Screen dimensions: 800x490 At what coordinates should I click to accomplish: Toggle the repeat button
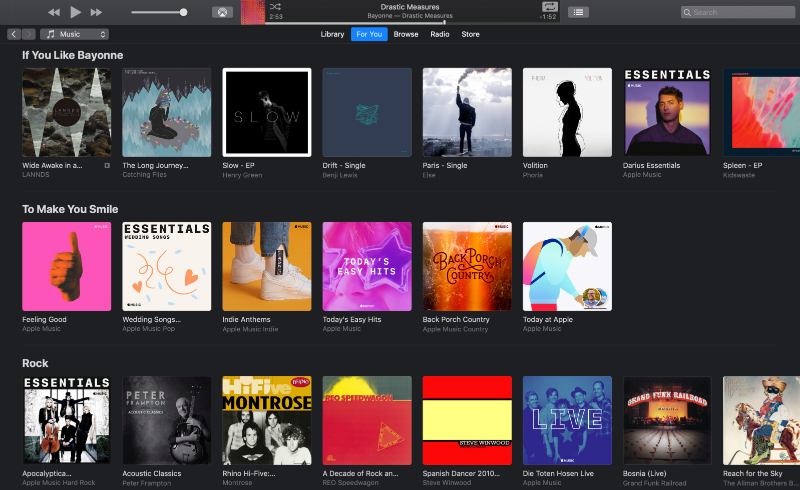click(549, 7)
